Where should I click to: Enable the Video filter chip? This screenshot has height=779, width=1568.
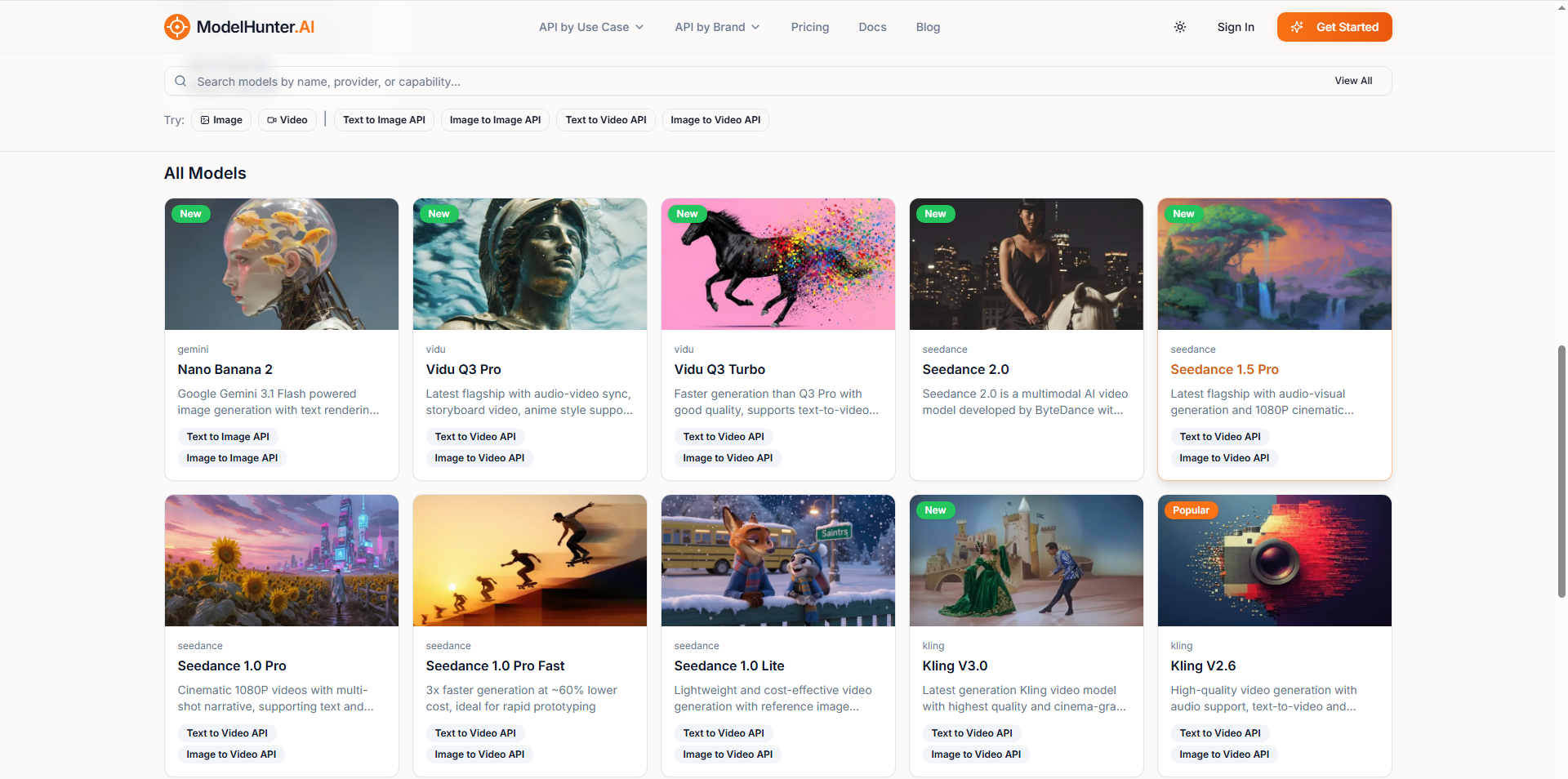pos(287,119)
